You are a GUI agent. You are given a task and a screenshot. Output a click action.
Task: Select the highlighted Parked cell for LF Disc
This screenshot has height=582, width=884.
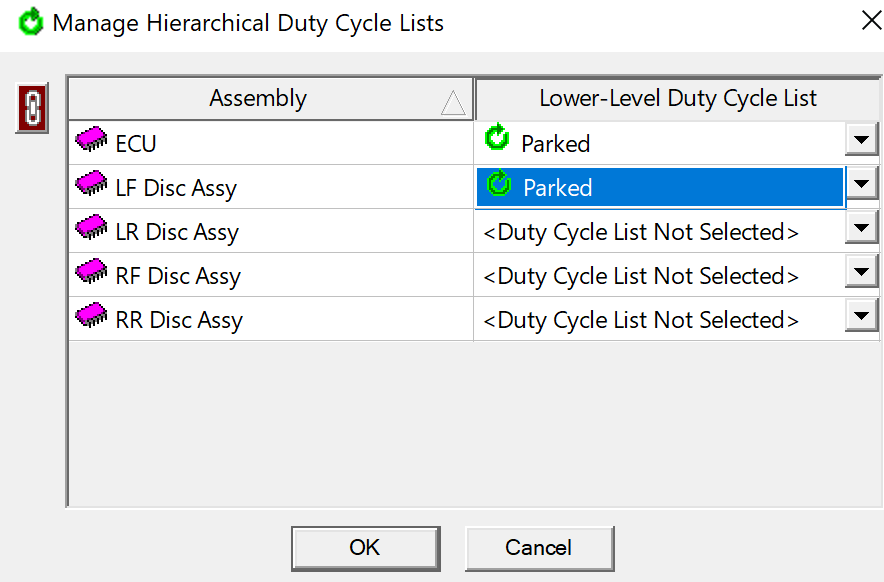coord(660,187)
